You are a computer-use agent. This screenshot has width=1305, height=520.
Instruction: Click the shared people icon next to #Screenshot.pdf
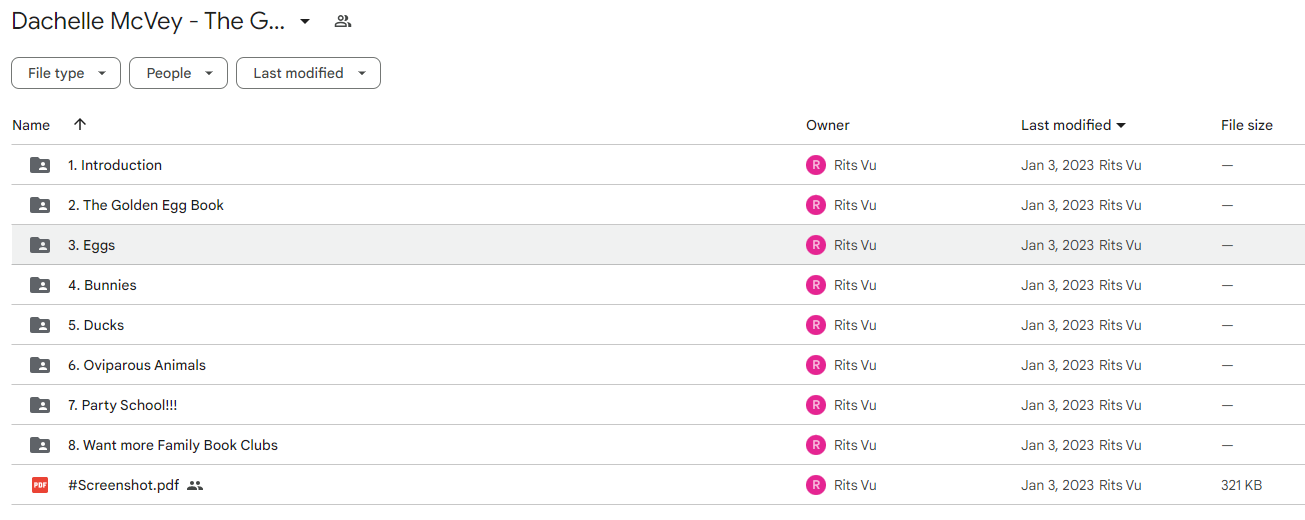(x=195, y=485)
